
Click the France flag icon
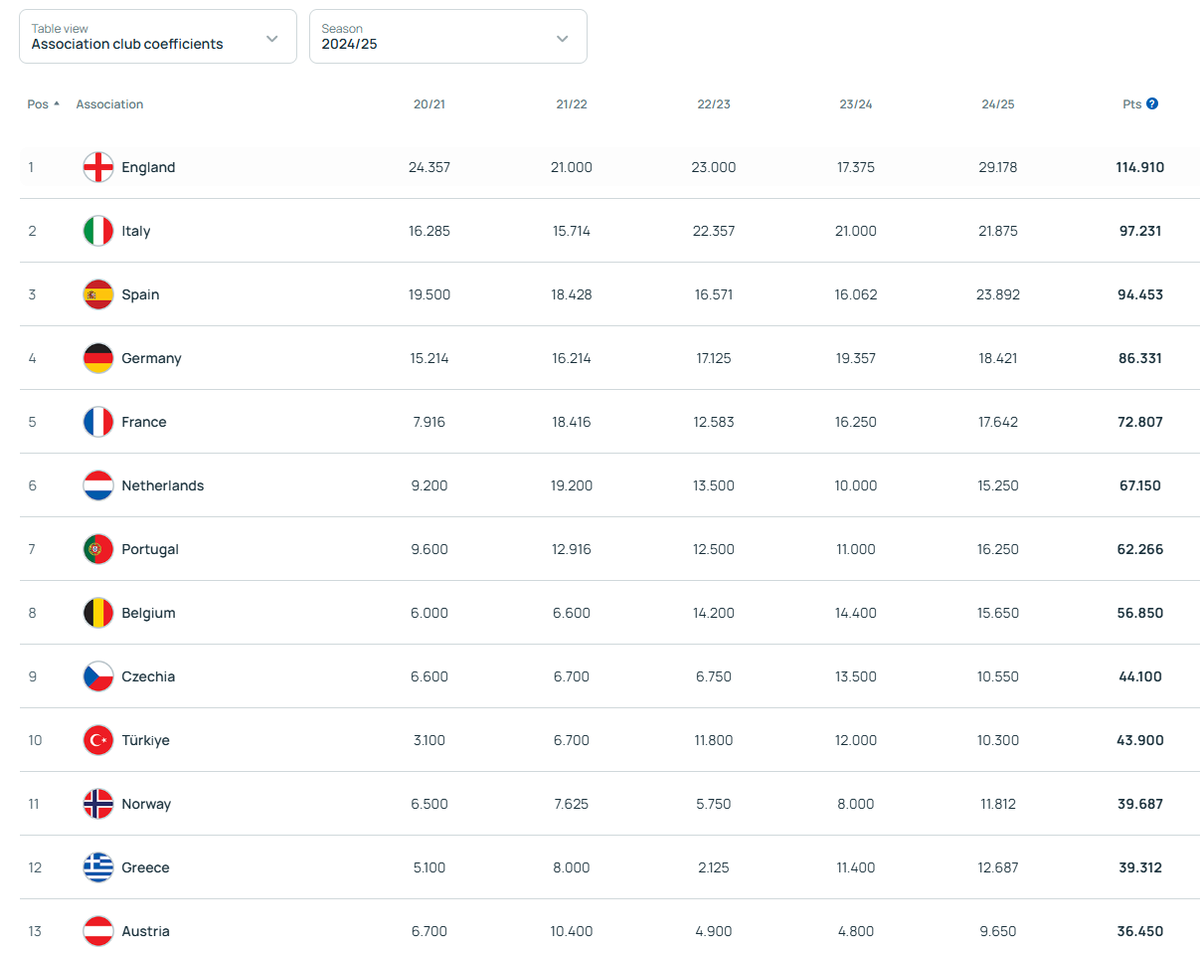98,422
